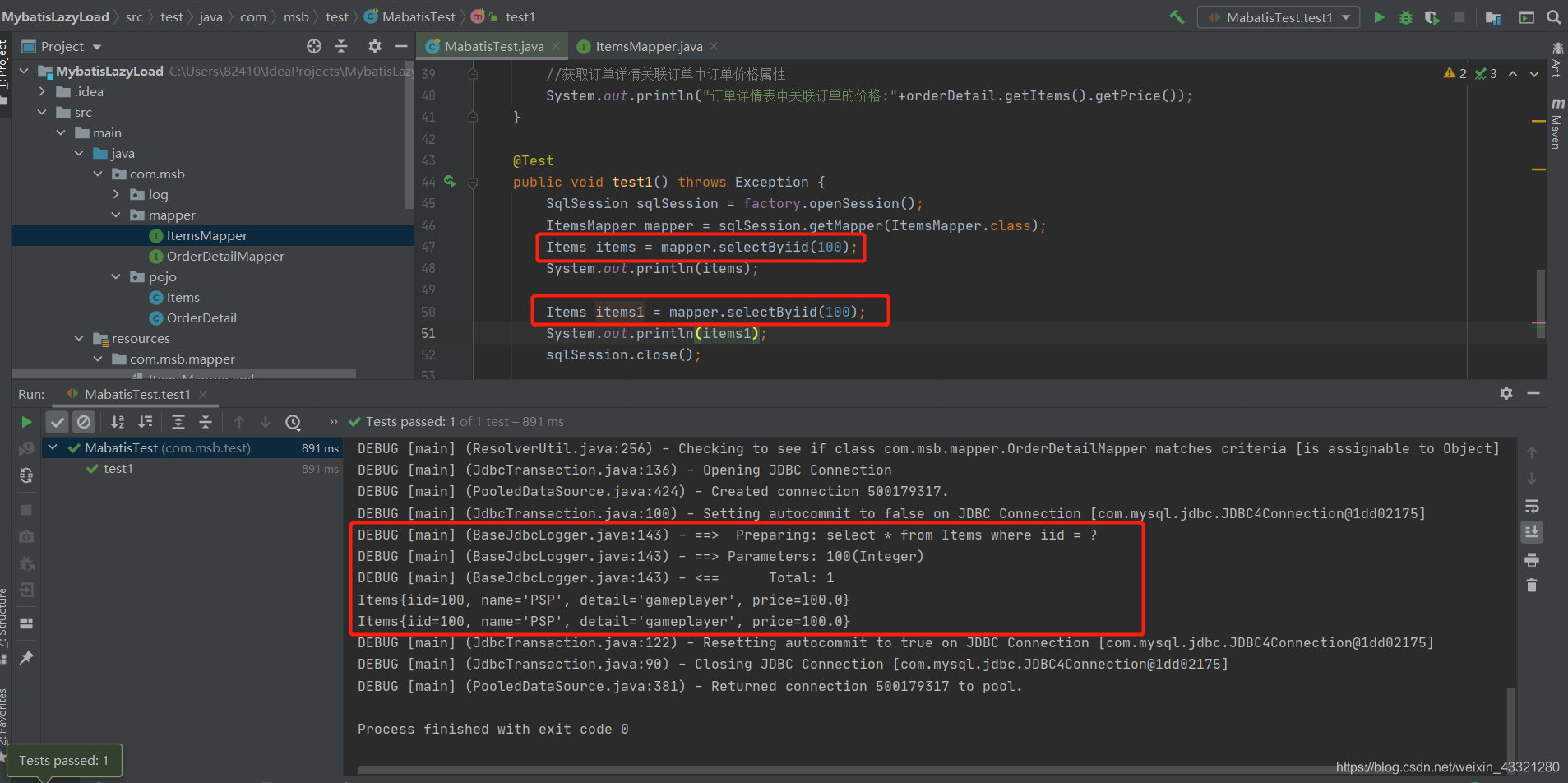Open Project panel gear settings
The width and height of the screenshot is (1568, 783).
click(x=374, y=46)
